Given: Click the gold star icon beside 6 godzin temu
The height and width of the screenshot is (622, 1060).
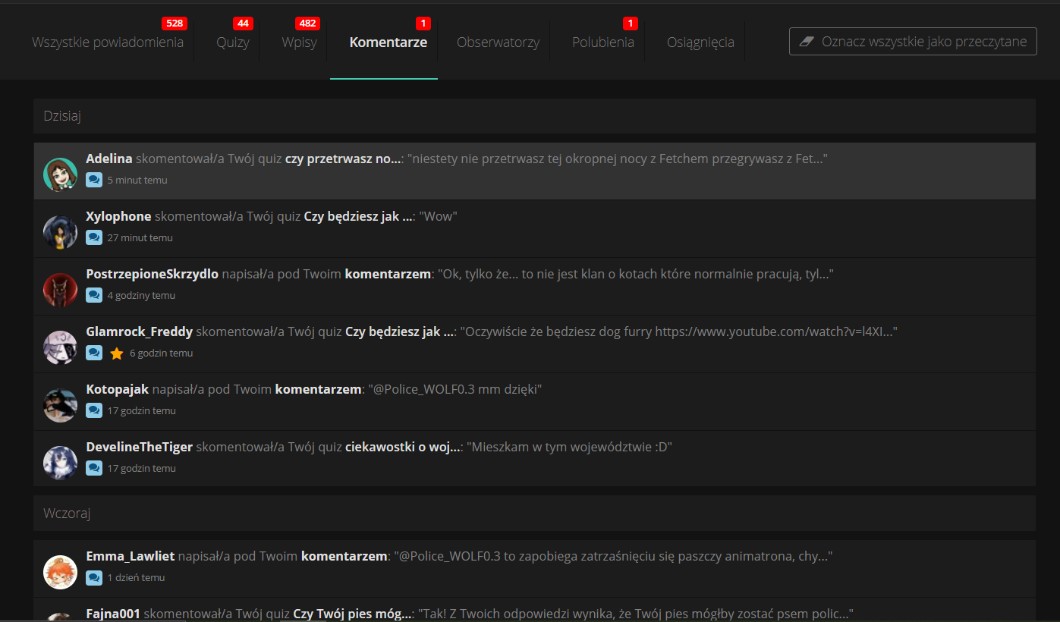Looking at the screenshot, I should click(116, 353).
